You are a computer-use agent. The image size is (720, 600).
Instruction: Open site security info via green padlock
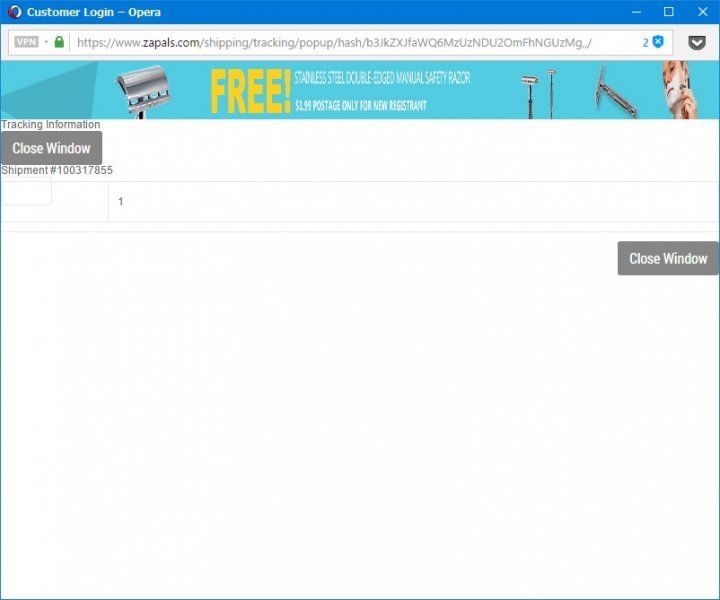pos(59,43)
